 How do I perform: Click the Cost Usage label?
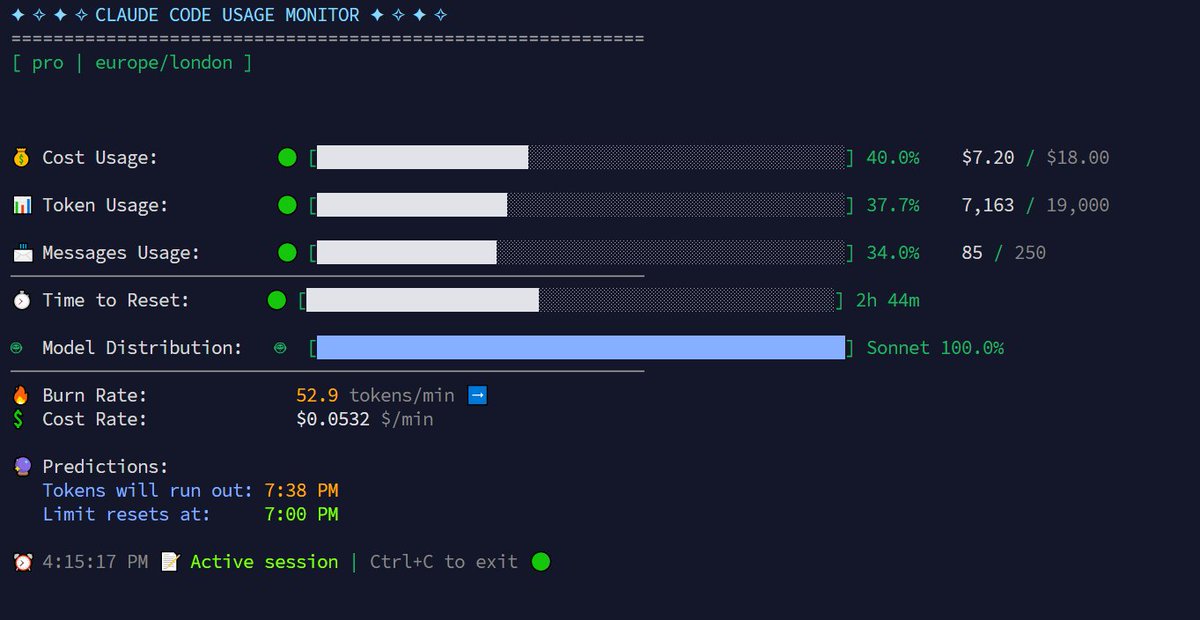tap(100, 158)
